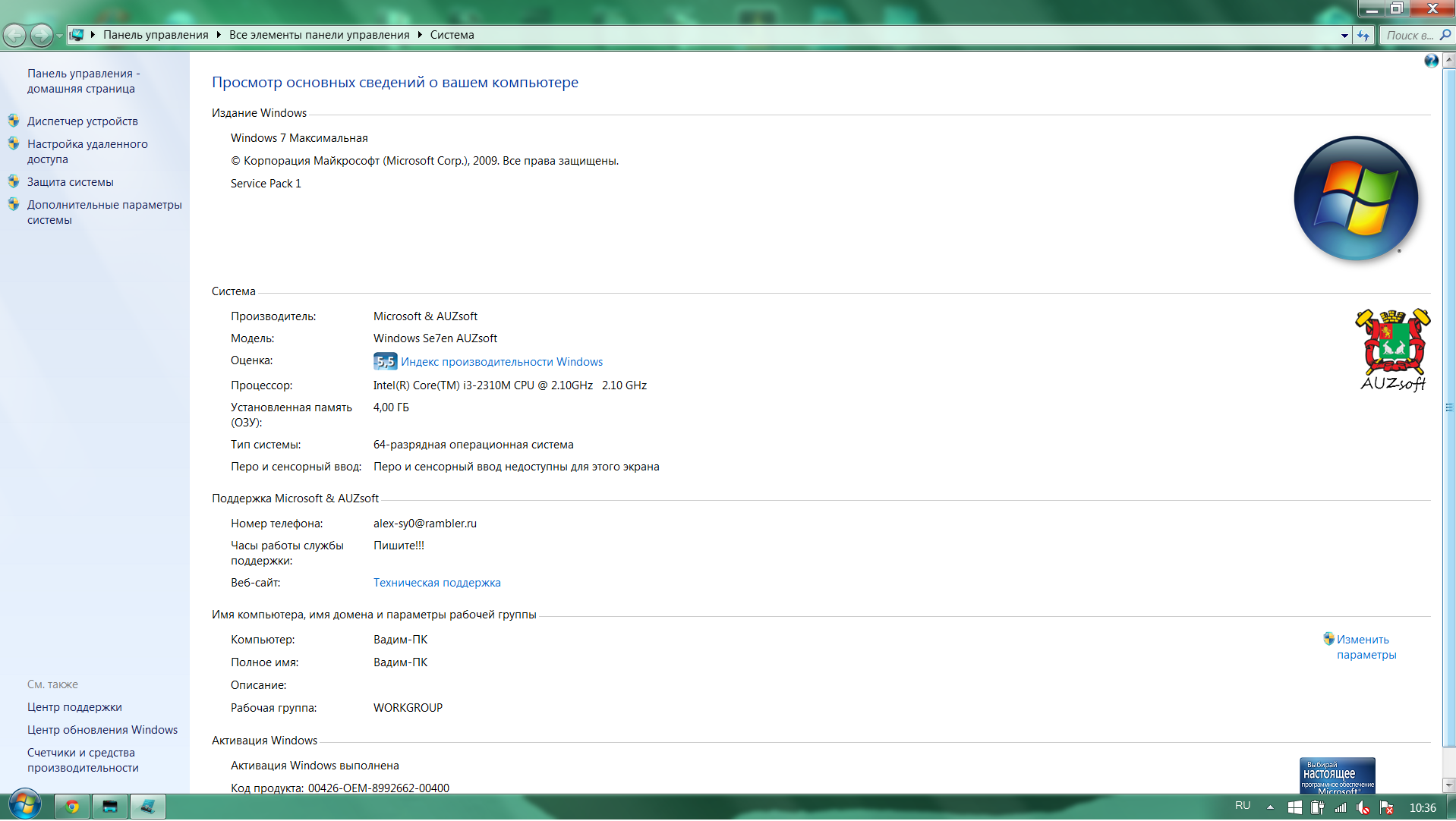Image resolution: width=1456 pixels, height=821 pixels.
Task: Click the magnifier search icon
Action: (x=1445, y=35)
